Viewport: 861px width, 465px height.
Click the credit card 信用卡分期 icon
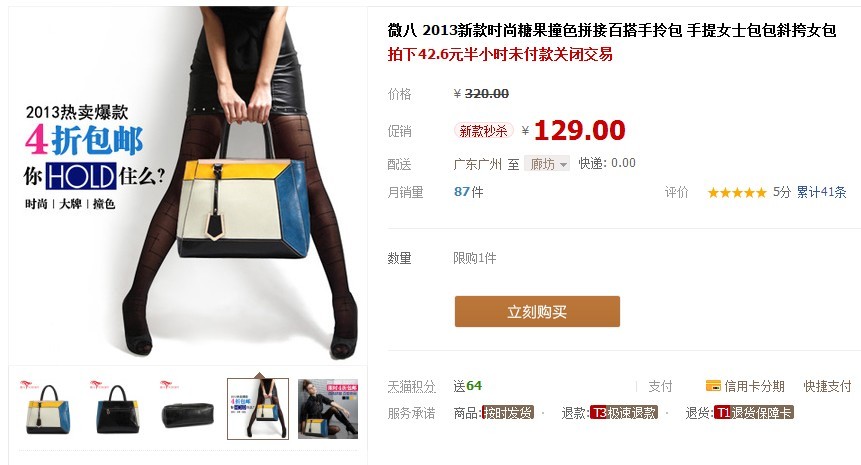click(x=713, y=386)
